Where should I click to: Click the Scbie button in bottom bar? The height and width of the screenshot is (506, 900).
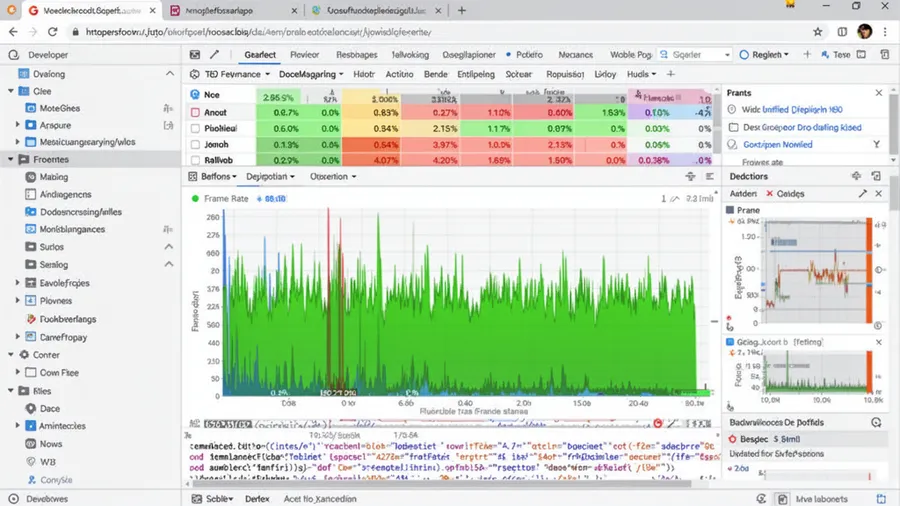(212, 499)
